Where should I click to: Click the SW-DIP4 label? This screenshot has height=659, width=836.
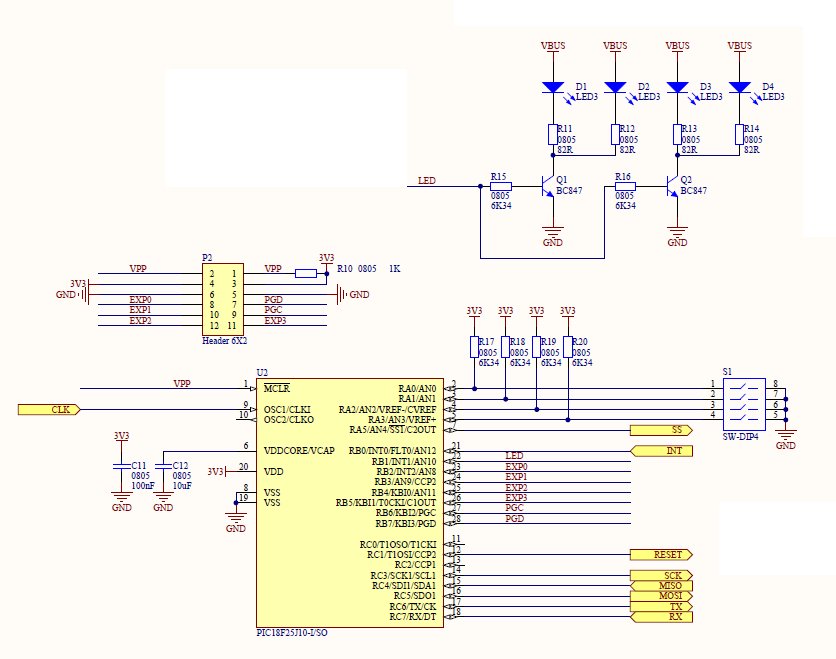tap(741, 437)
